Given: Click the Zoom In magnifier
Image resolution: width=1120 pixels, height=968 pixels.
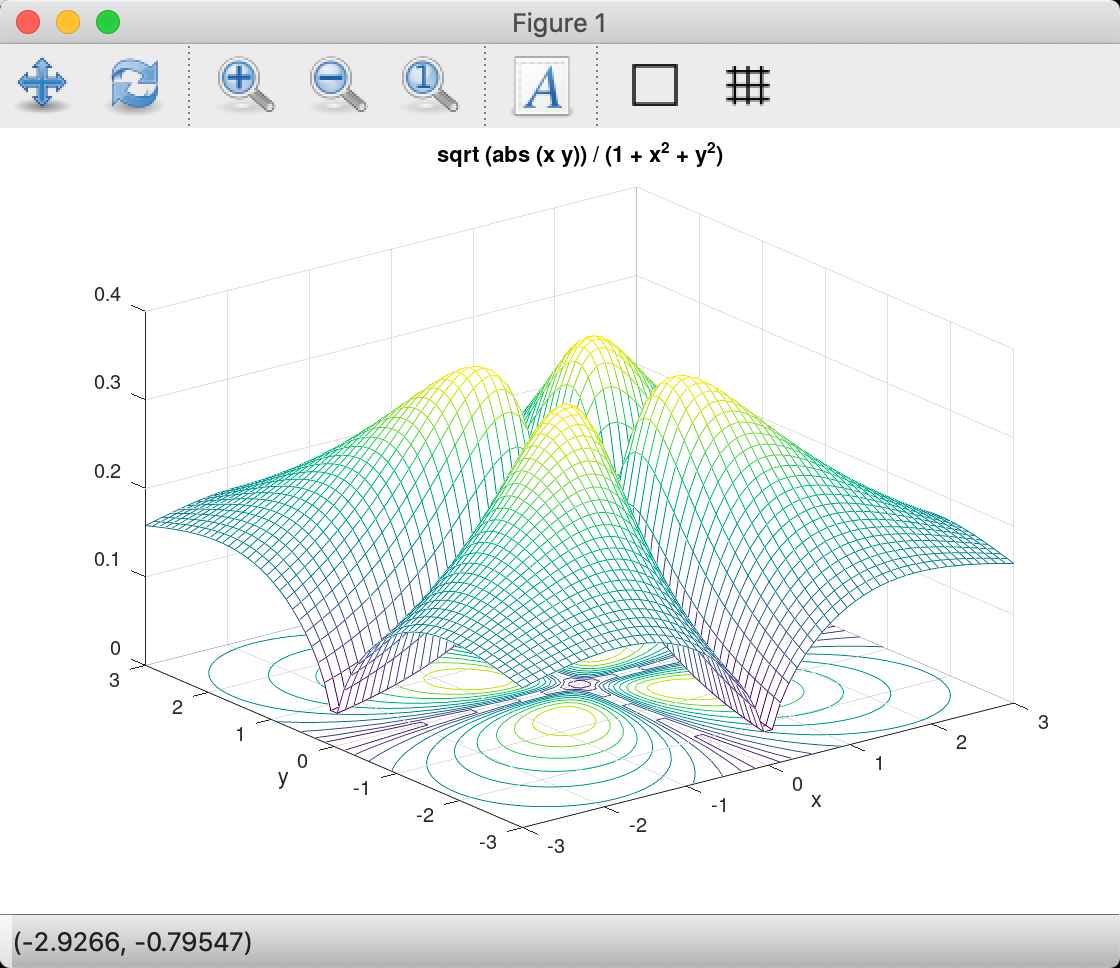Looking at the screenshot, I should [x=244, y=86].
